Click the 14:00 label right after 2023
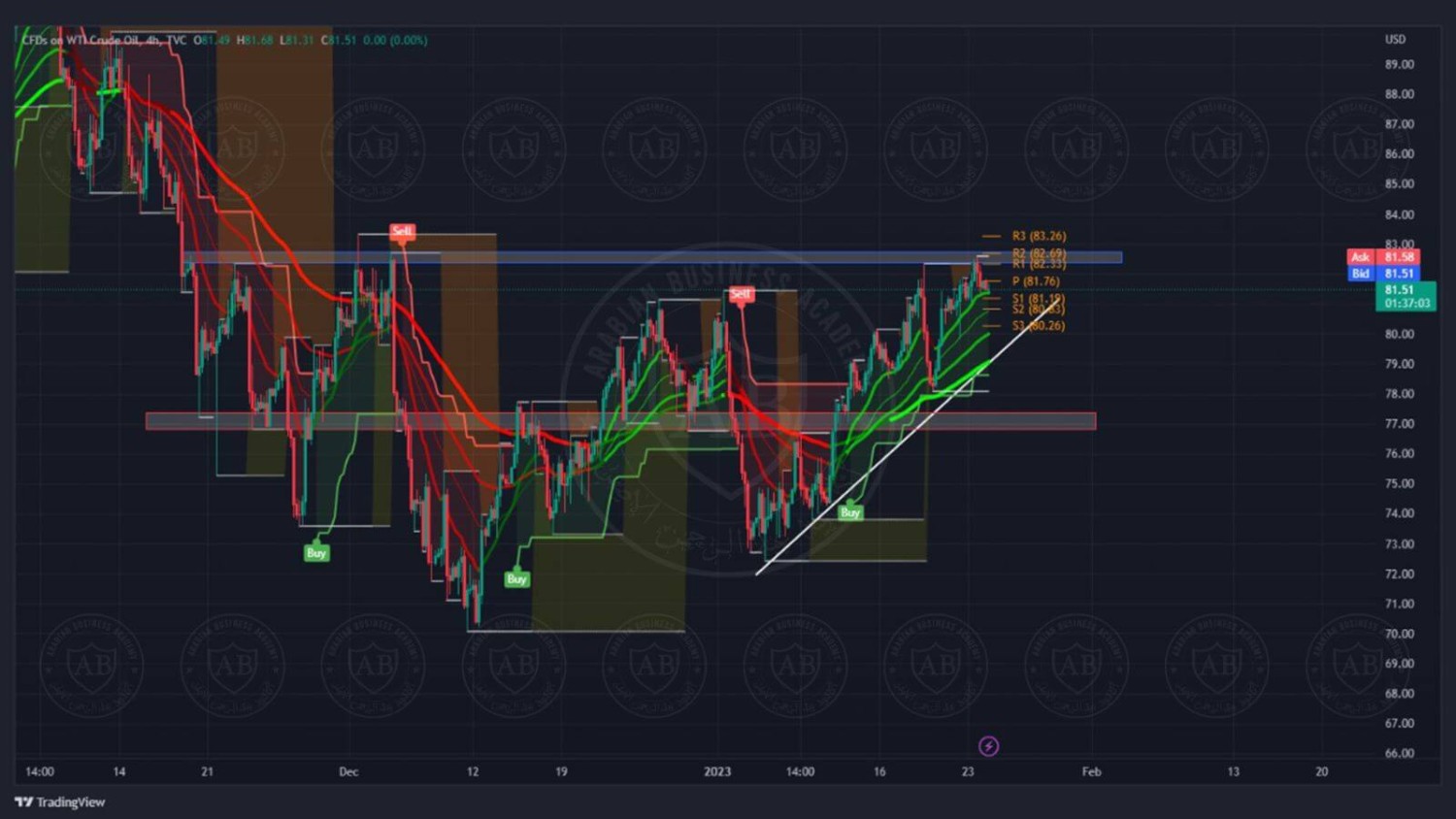Screen dimensions: 1456x819 800,772
